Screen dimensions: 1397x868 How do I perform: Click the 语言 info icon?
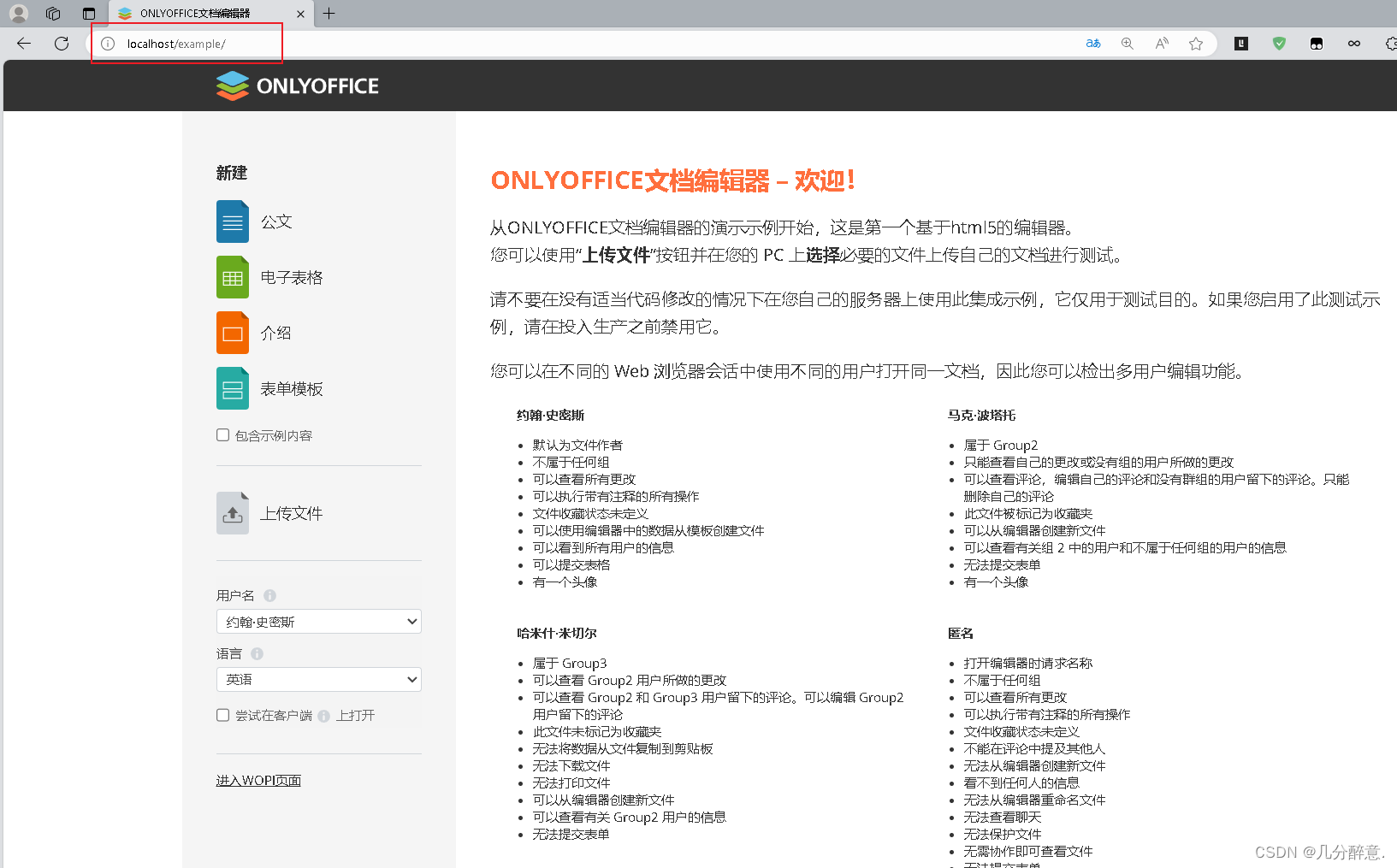tap(257, 653)
